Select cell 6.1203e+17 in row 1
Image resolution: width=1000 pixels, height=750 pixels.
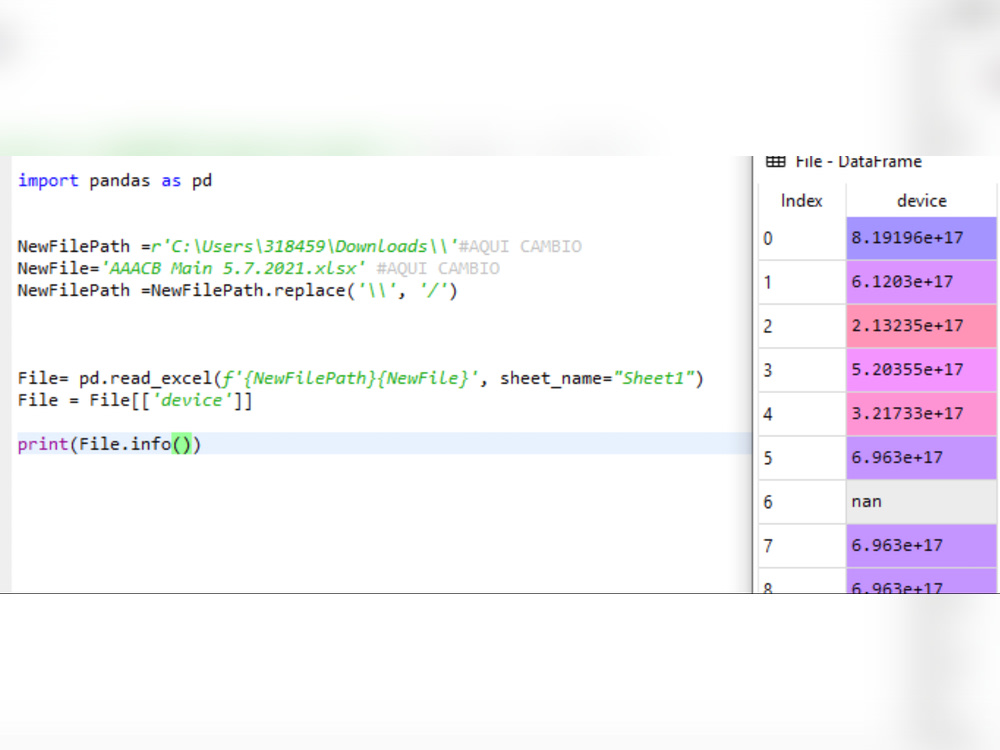[x=922, y=282]
